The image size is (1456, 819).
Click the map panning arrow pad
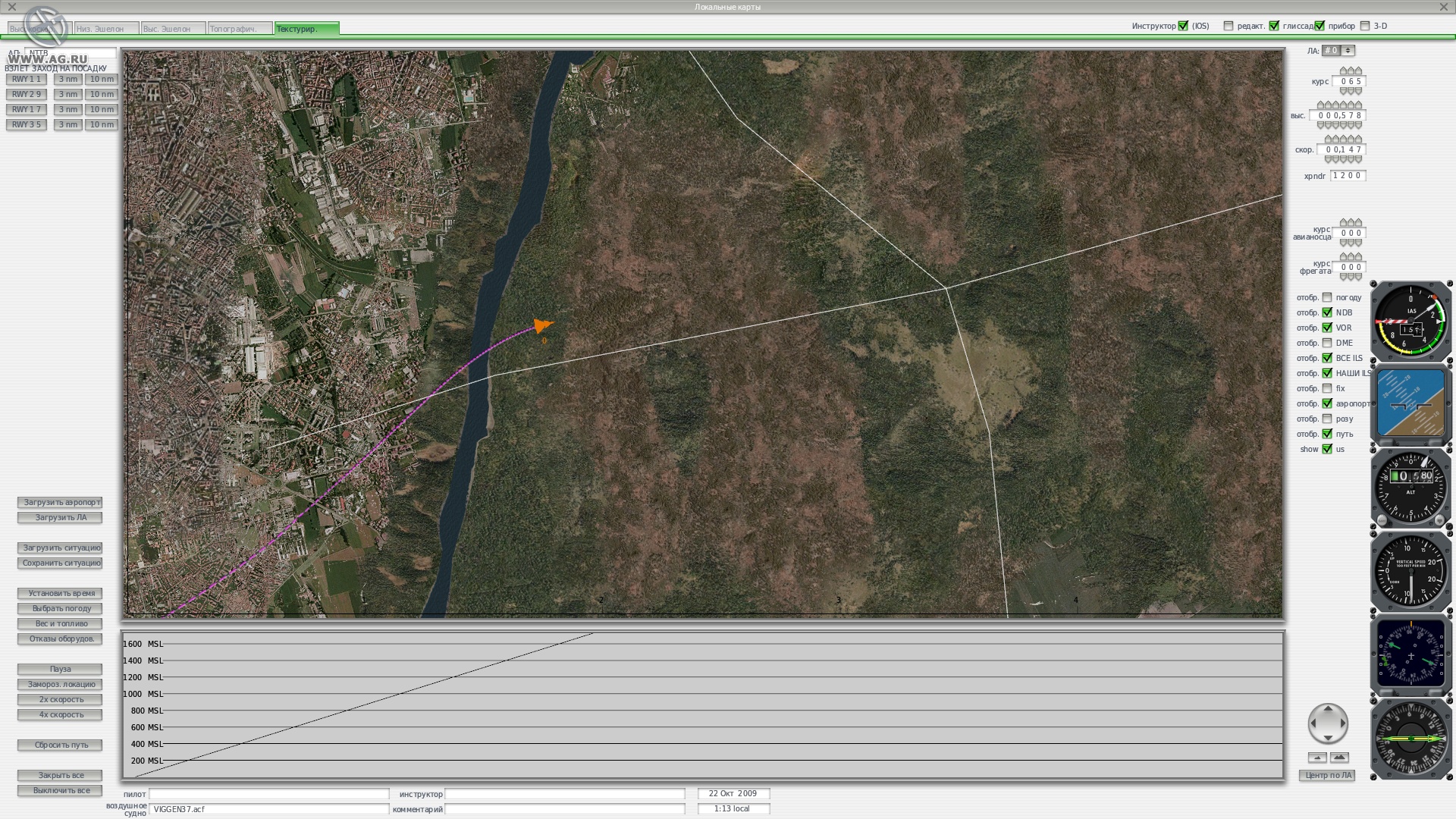(1327, 725)
